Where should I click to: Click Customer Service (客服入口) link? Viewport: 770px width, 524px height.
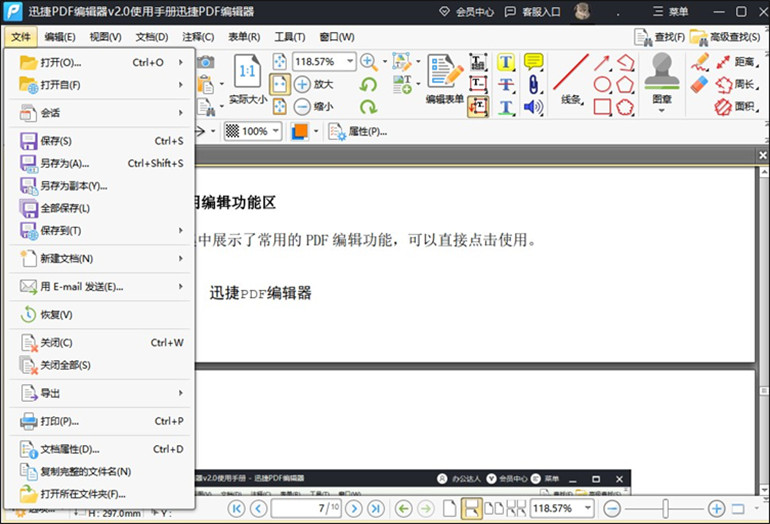pyautogui.click(x=533, y=11)
